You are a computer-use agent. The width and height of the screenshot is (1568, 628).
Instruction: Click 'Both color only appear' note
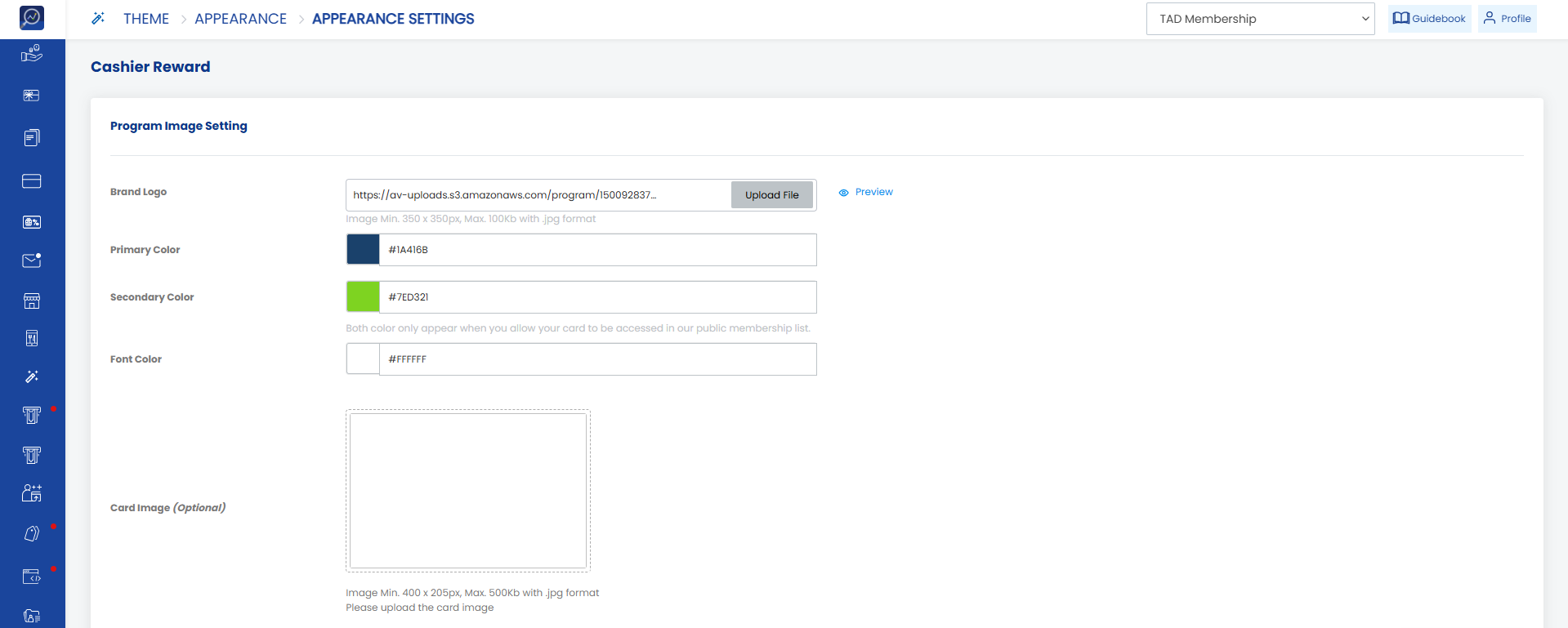pos(579,328)
